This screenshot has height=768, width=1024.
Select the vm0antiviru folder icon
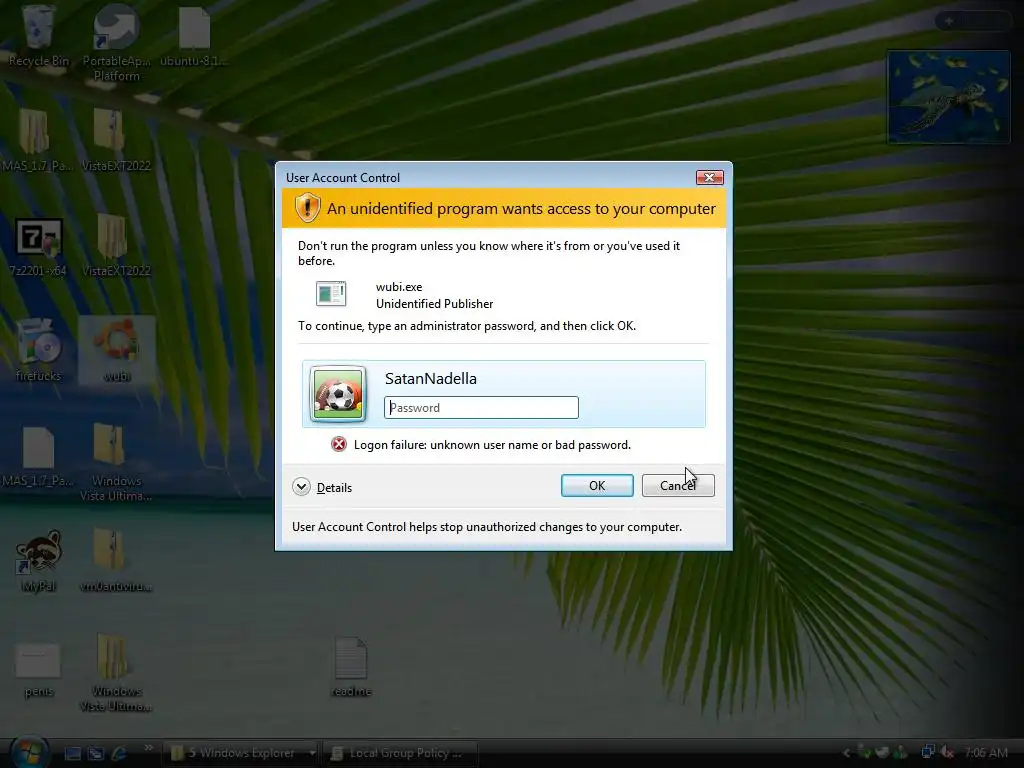click(x=116, y=560)
